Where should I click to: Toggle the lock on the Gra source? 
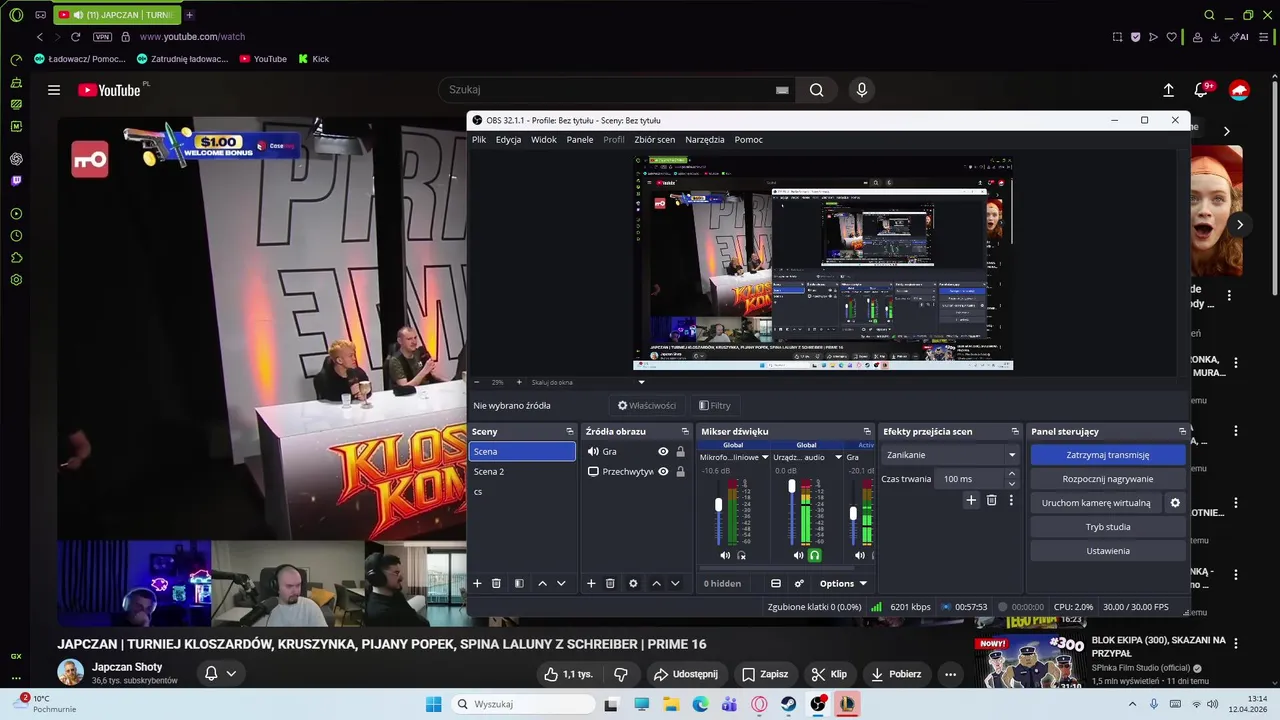click(x=681, y=451)
